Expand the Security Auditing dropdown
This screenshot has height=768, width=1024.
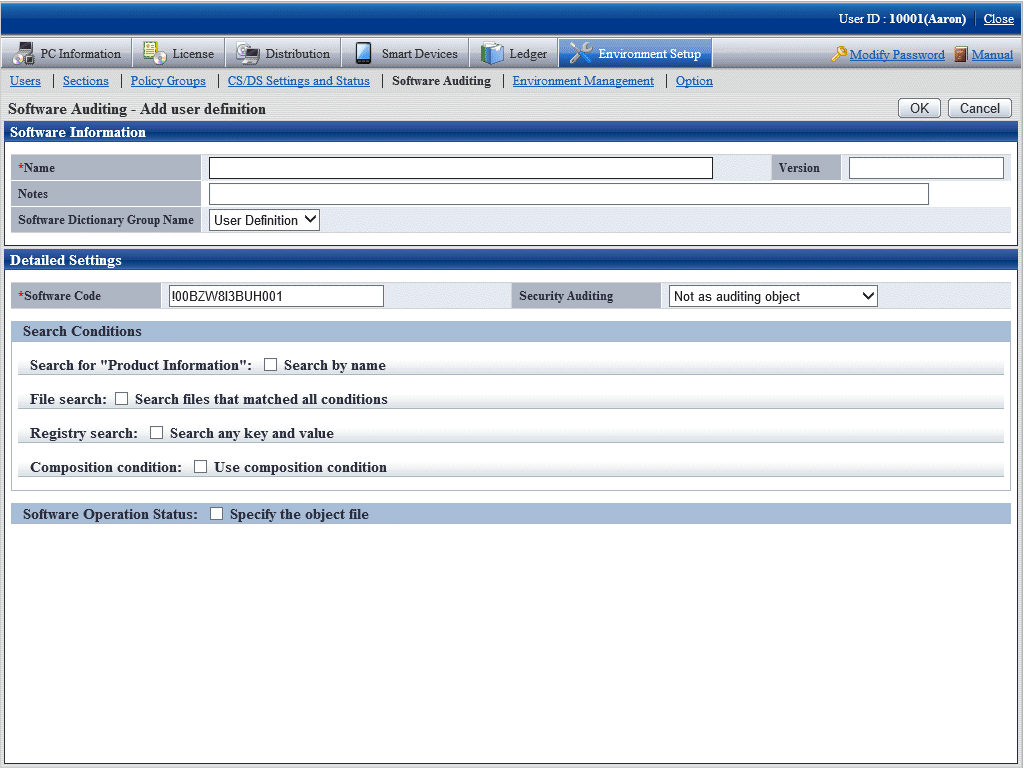point(773,296)
